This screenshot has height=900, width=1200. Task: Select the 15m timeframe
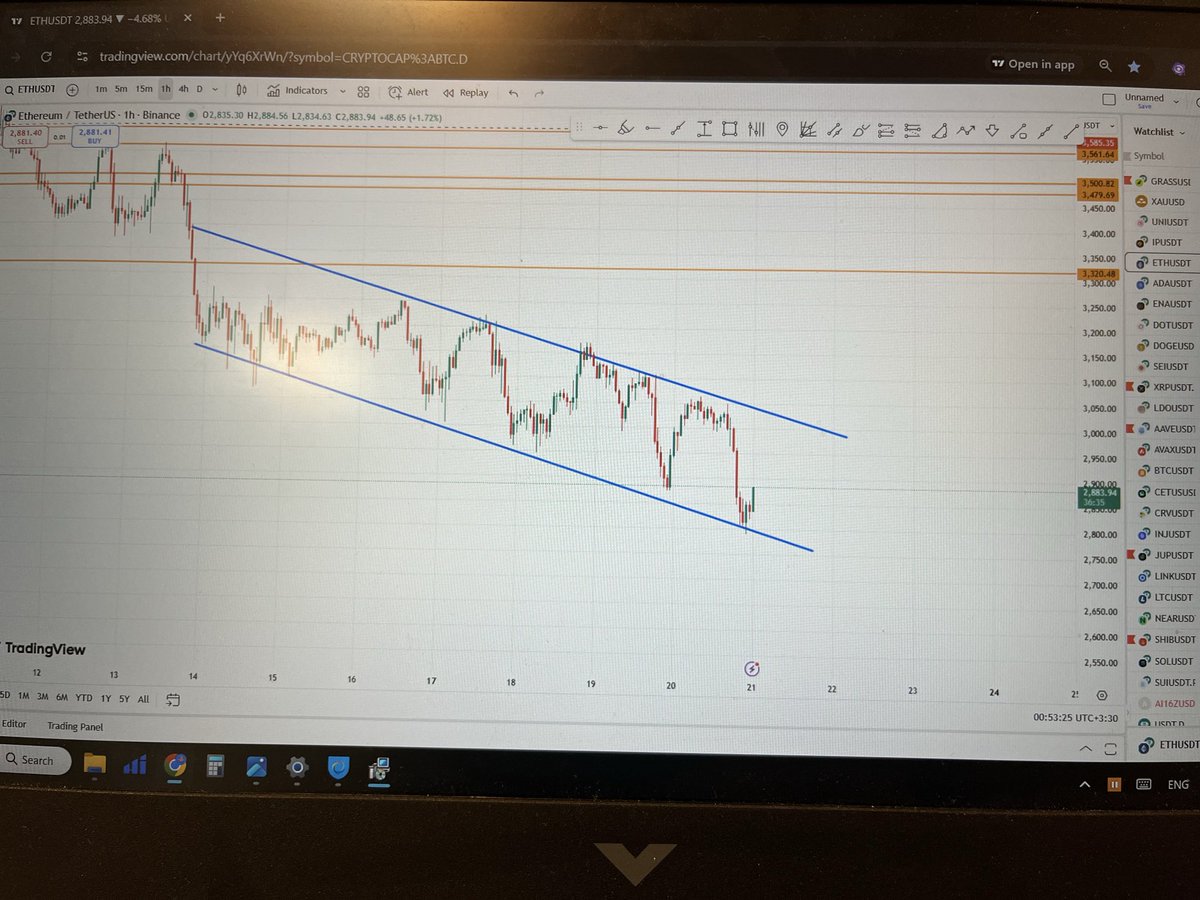[x=144, y=90]
